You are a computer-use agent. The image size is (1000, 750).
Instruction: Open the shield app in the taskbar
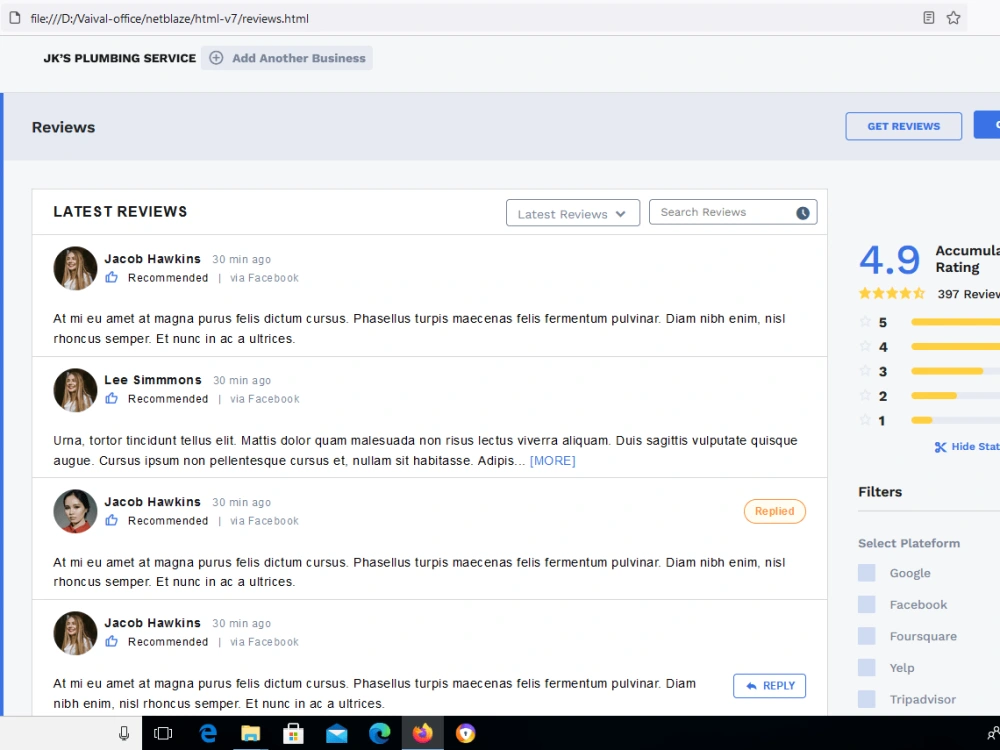(x=466, y=733)
